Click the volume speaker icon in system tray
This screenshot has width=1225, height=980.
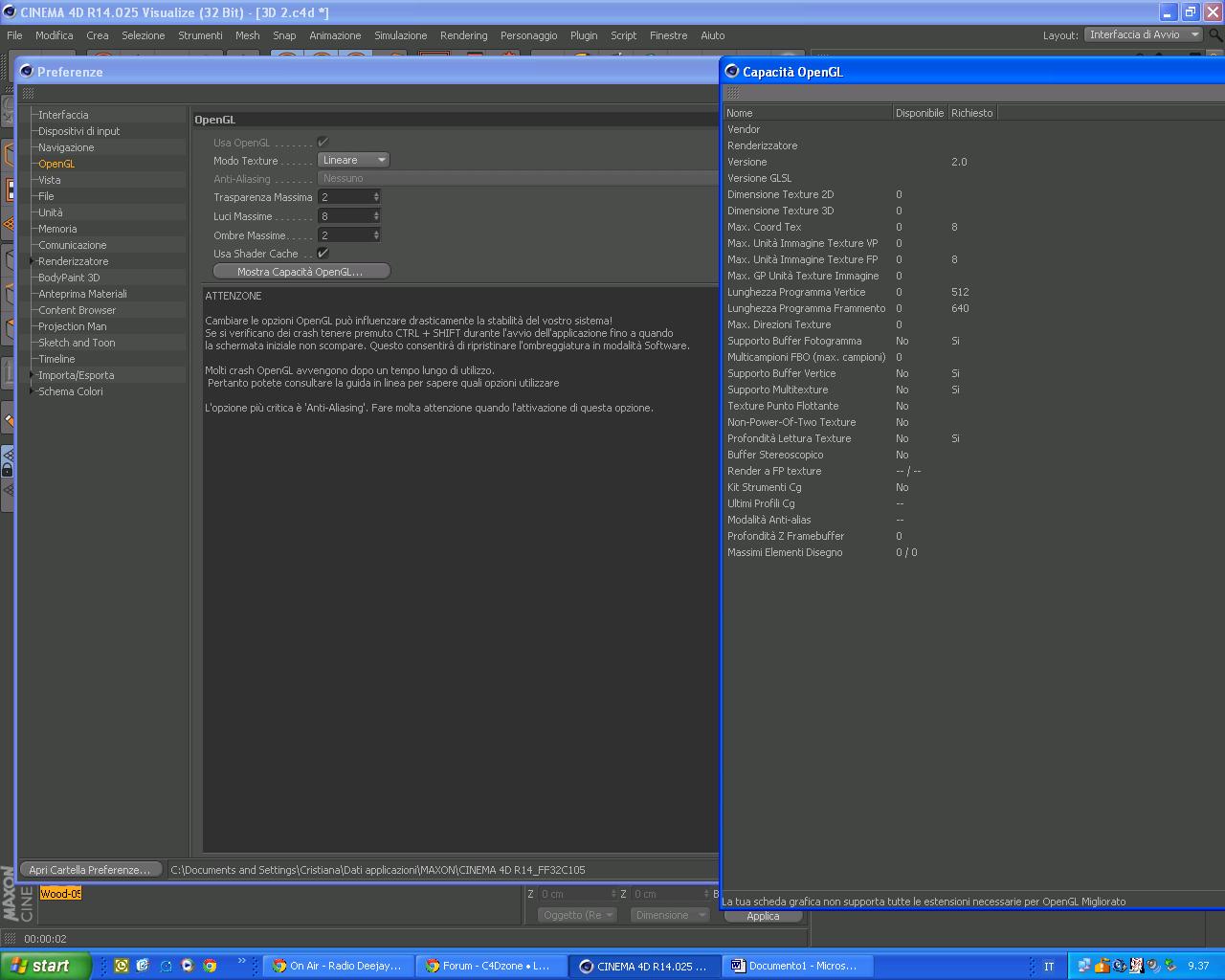click(1152, 966)
